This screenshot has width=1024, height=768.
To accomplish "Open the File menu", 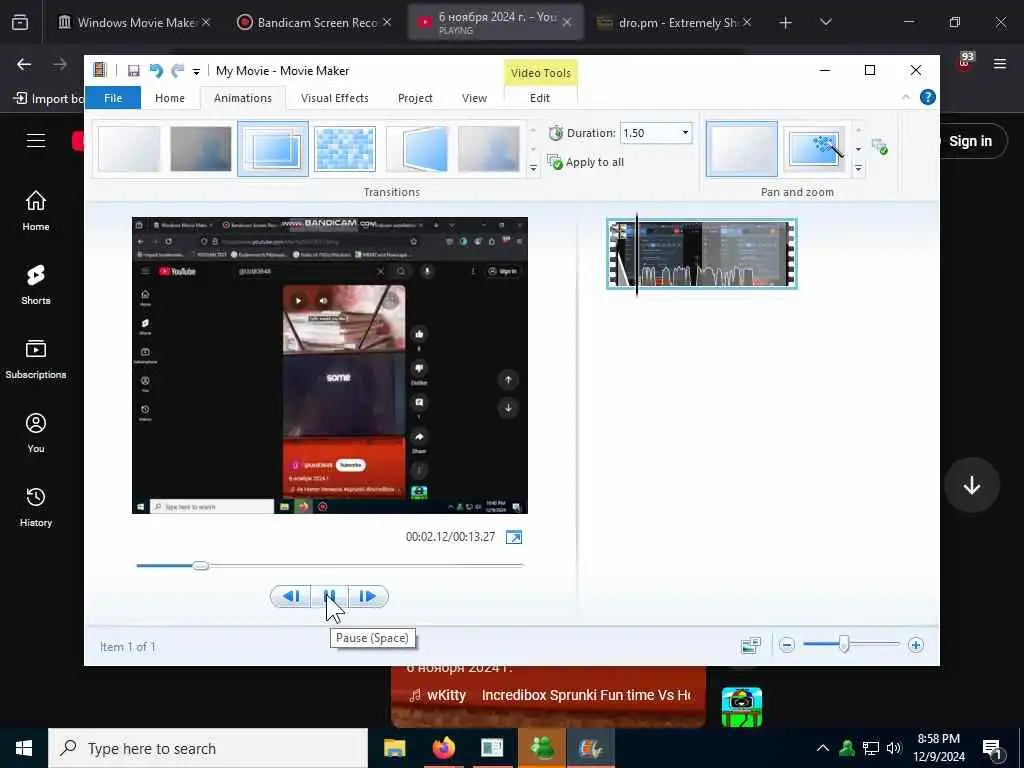I will 113,98.
